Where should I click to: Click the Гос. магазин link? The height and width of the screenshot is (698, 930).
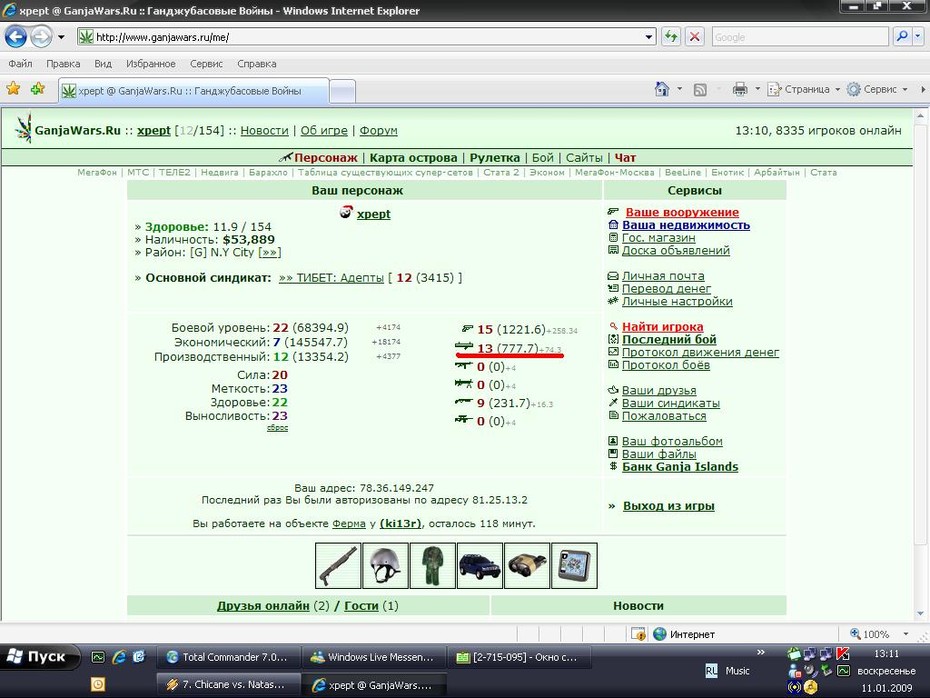pyautogui.click(x=658, y=237)
